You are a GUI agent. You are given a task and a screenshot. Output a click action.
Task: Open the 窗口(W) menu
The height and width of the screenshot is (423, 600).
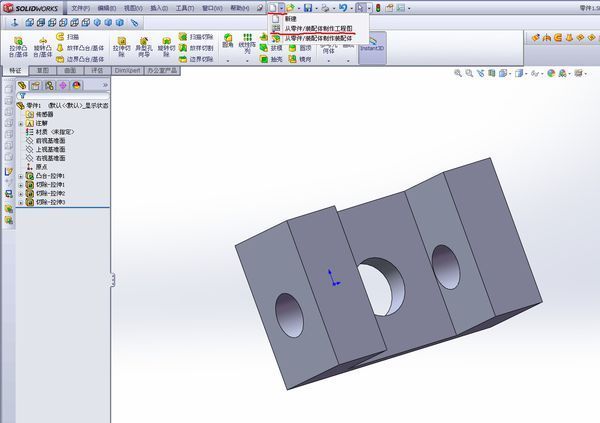(212, 8)
